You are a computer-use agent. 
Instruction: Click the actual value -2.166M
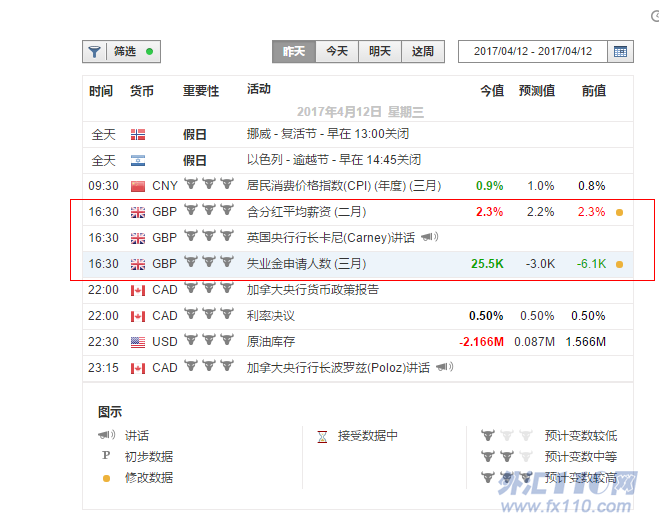pos(481,342)
